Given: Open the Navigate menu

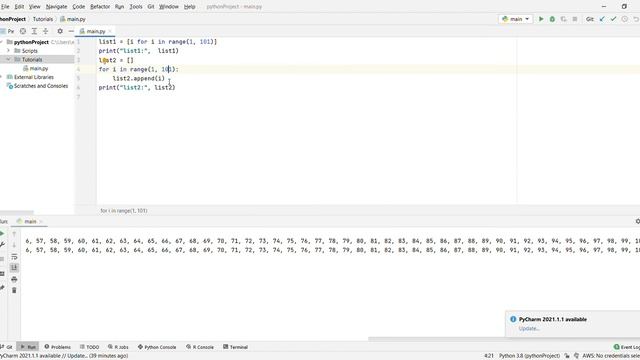Looking at the screenshot, I should point(56,7).
